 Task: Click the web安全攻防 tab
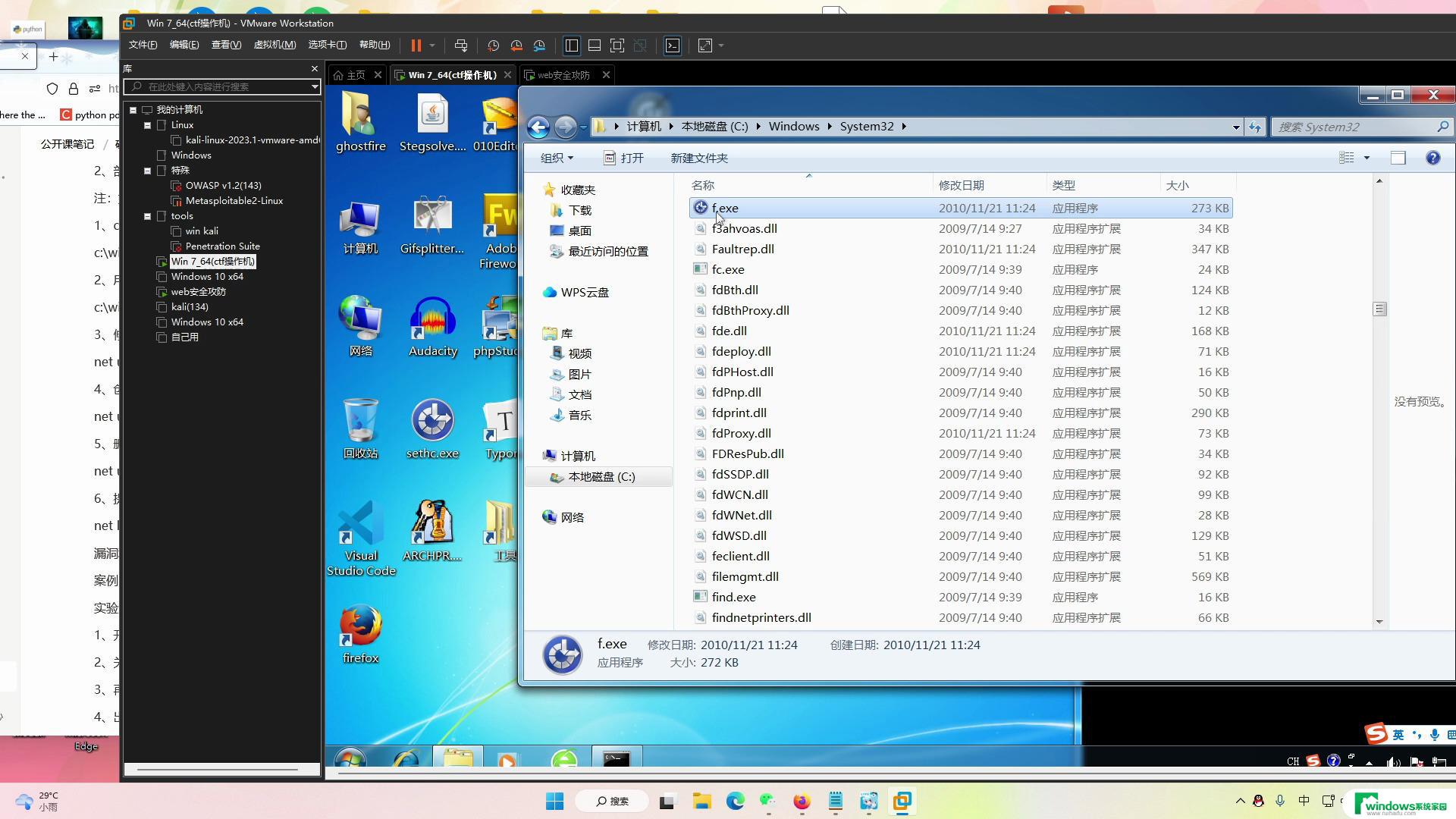562,75
